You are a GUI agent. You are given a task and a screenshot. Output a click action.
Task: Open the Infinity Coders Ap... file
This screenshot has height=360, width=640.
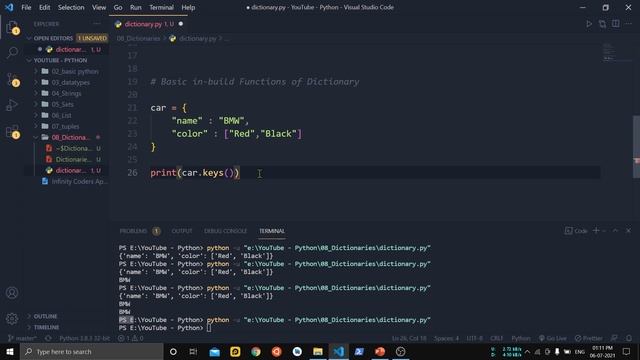(80, 182)
